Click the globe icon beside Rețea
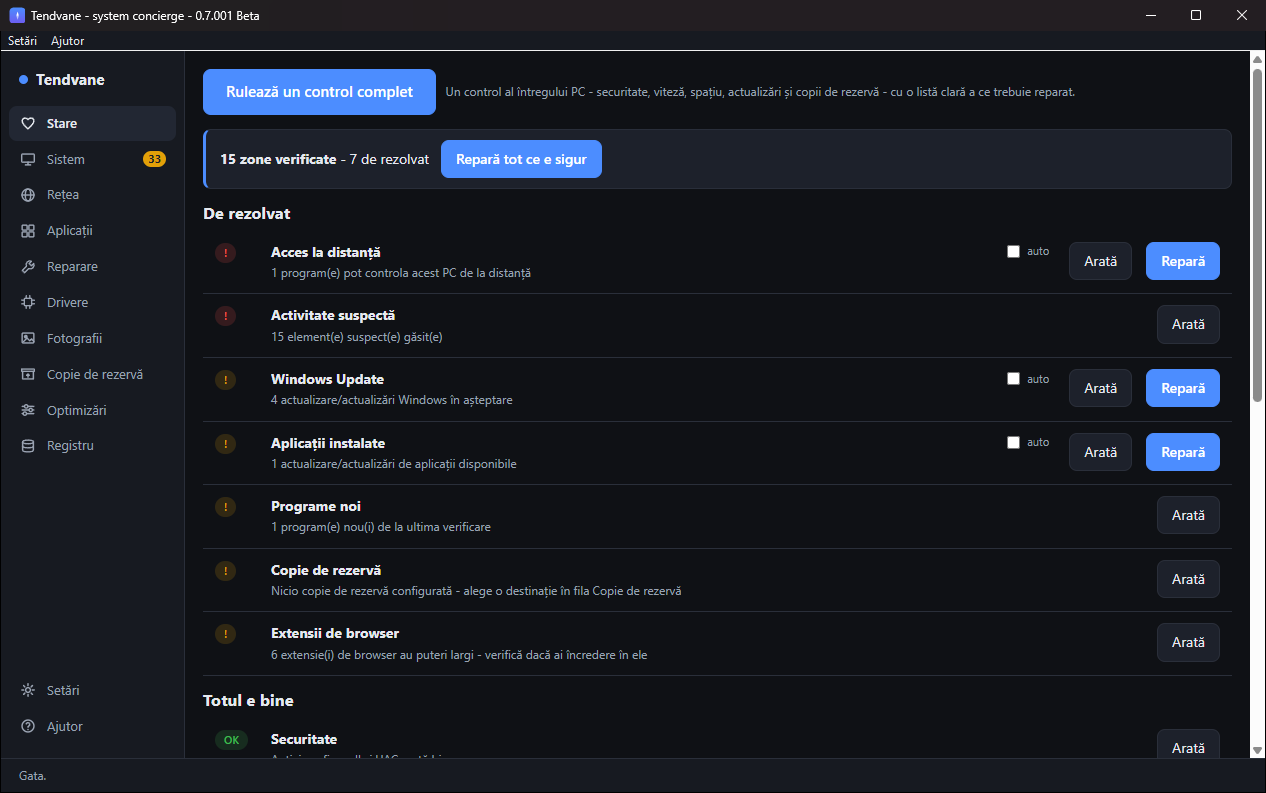The height and width of the screenshot is (793, 1266). click(x=28, y=195)
